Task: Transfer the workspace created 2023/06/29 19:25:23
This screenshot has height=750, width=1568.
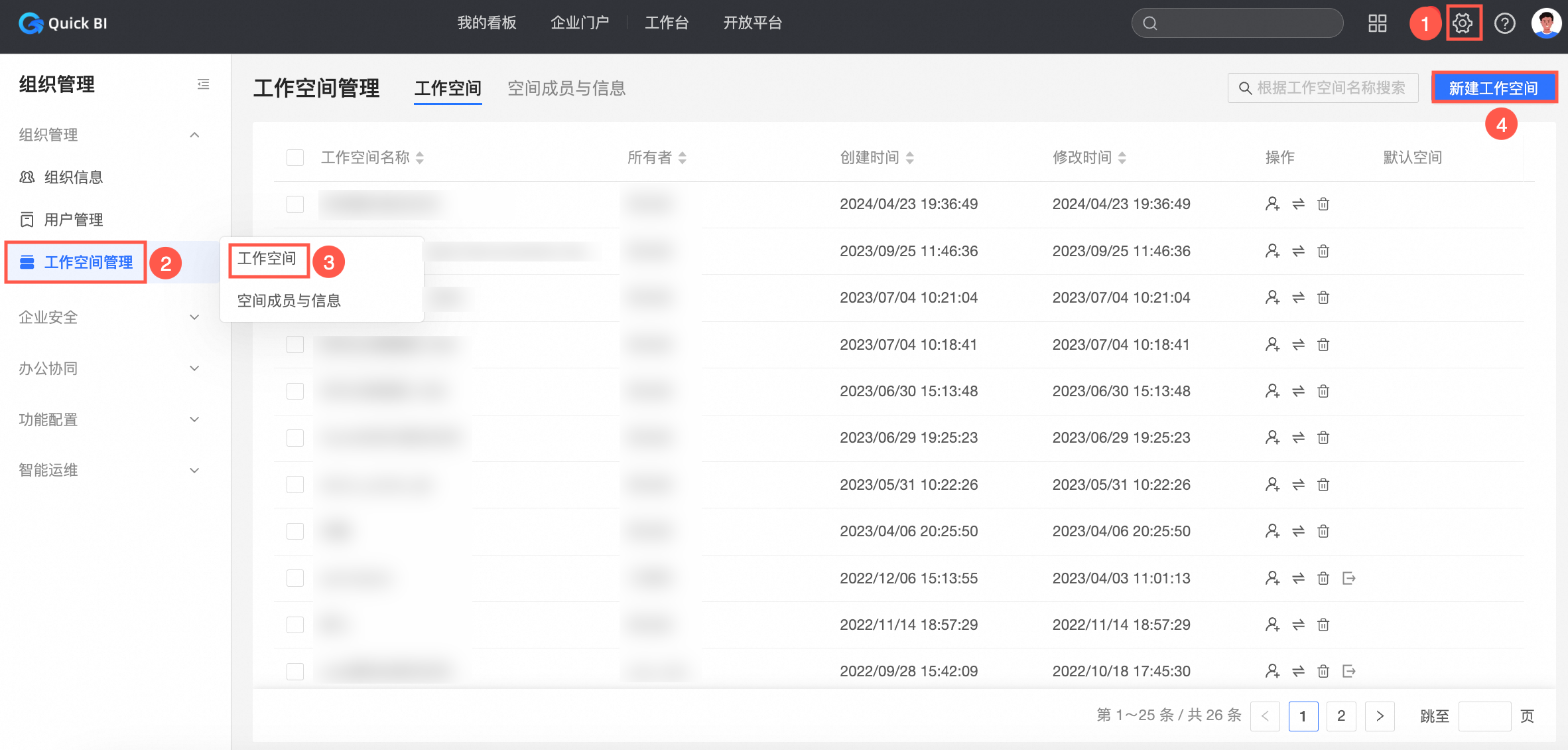Action: point(1298,437)
